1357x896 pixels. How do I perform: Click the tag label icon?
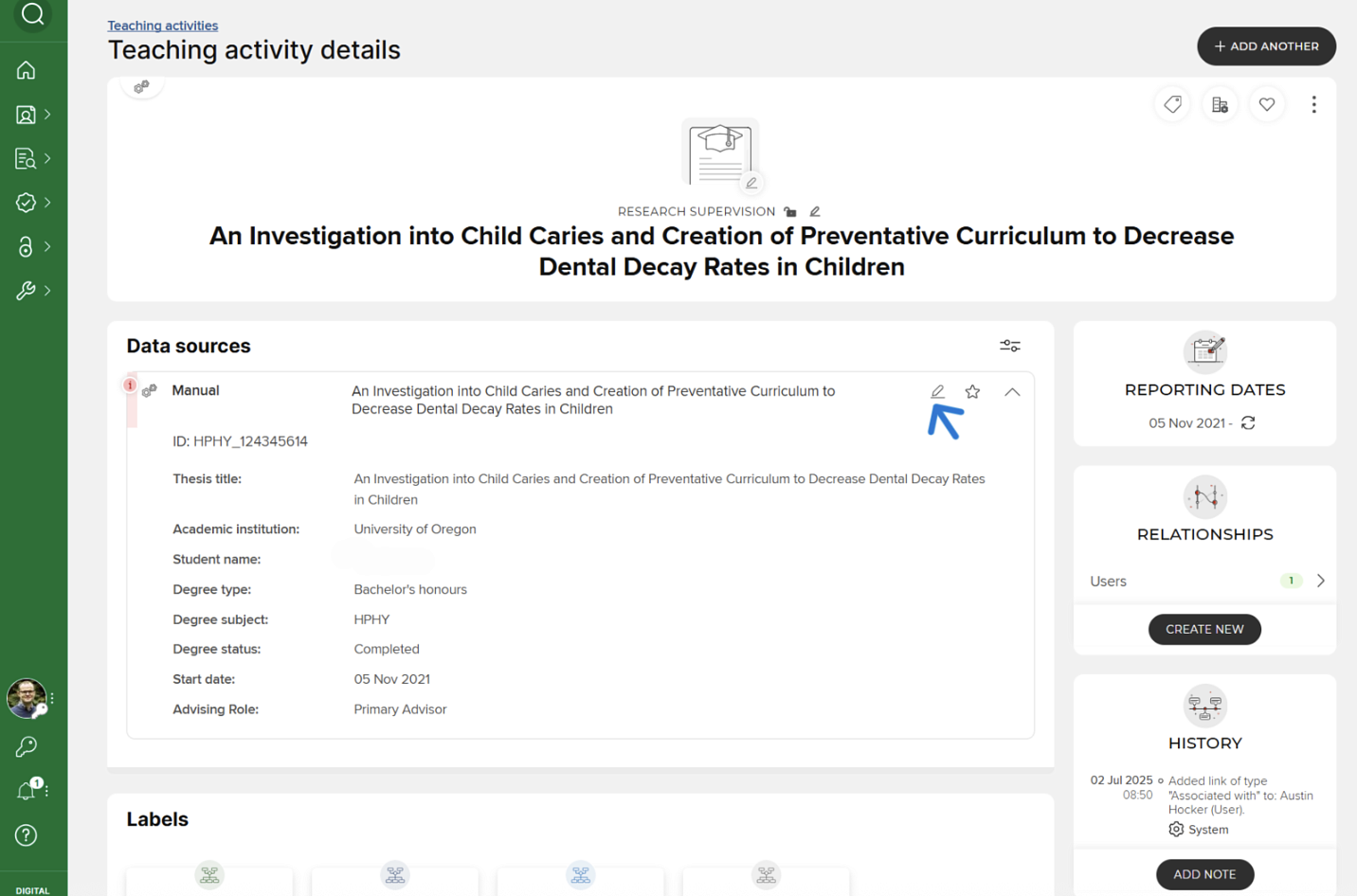pyautogui.click(x=1172, y=104)
